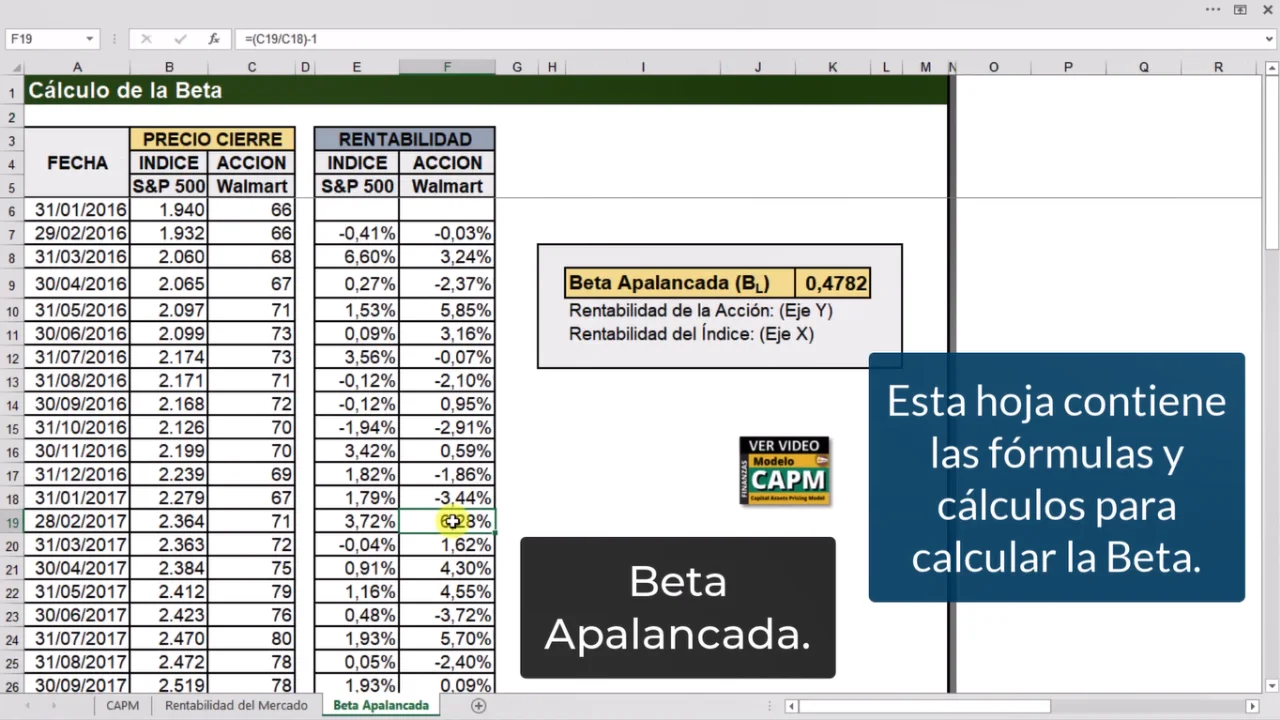1280x720 pixels.
Task: Select the row 9 header
Action: pyautogui.click(x=12, y=285)
